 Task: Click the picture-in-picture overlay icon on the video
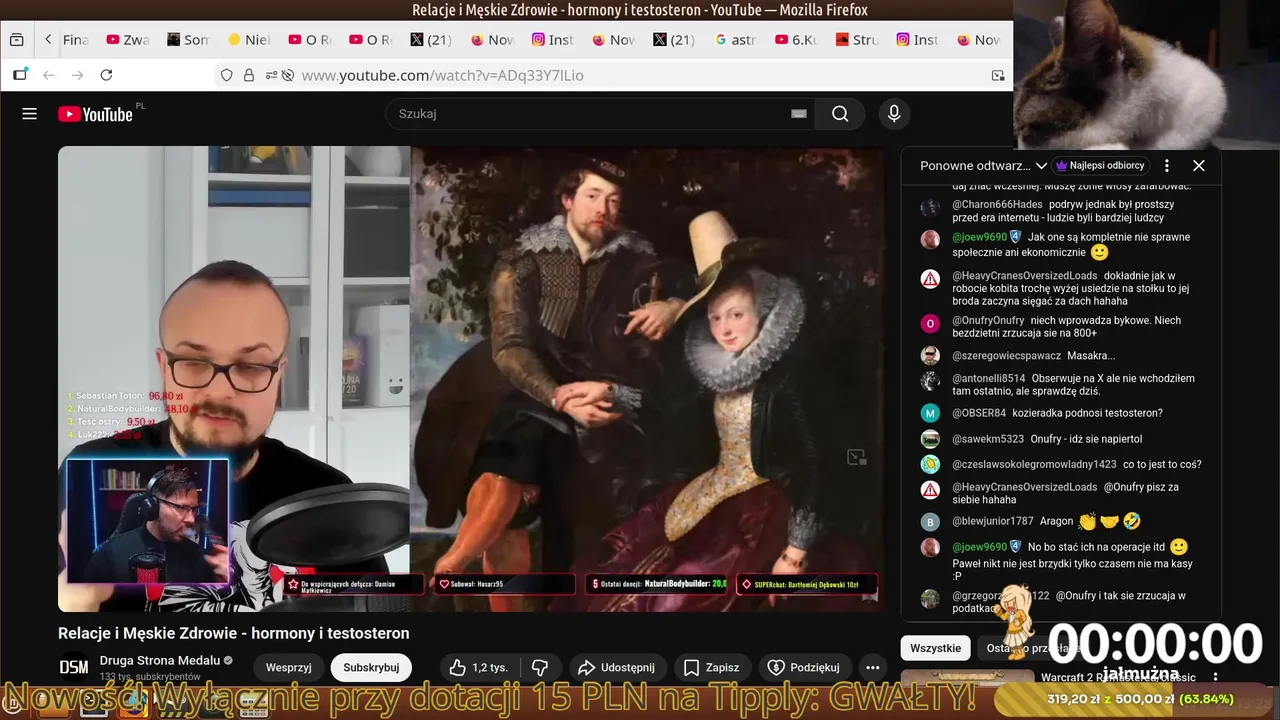[856, 457]
